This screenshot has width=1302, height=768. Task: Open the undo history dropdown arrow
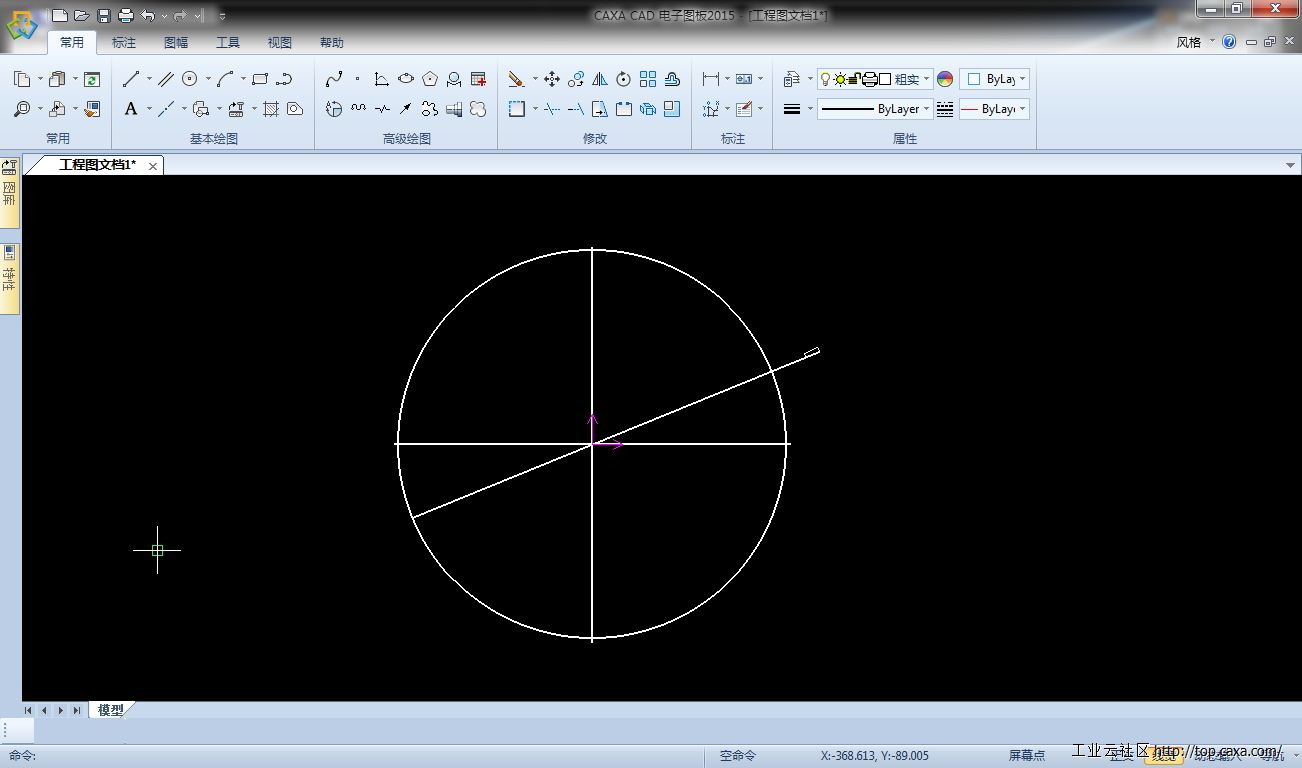pyautogui.click(x=163, y=15)
